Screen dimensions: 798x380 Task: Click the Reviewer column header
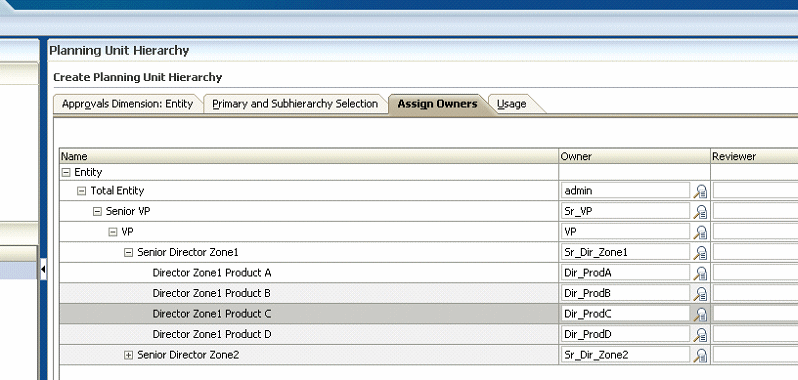pos(754,156)
